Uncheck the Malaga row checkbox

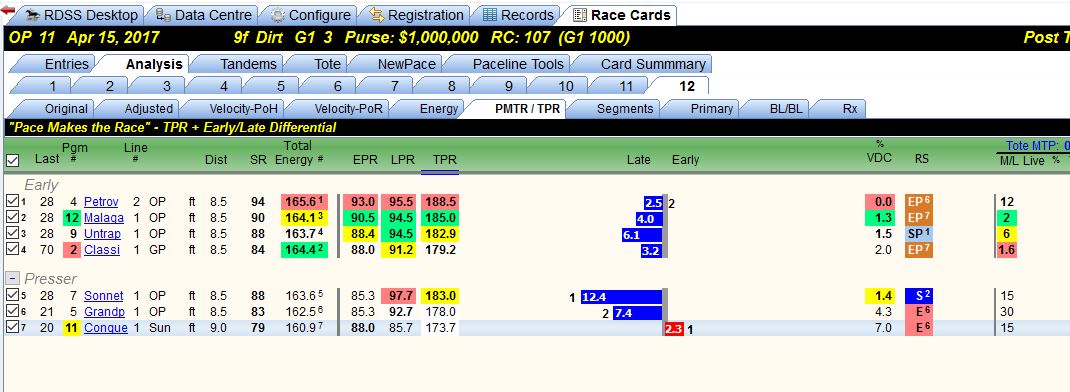(x=11, y=218)
